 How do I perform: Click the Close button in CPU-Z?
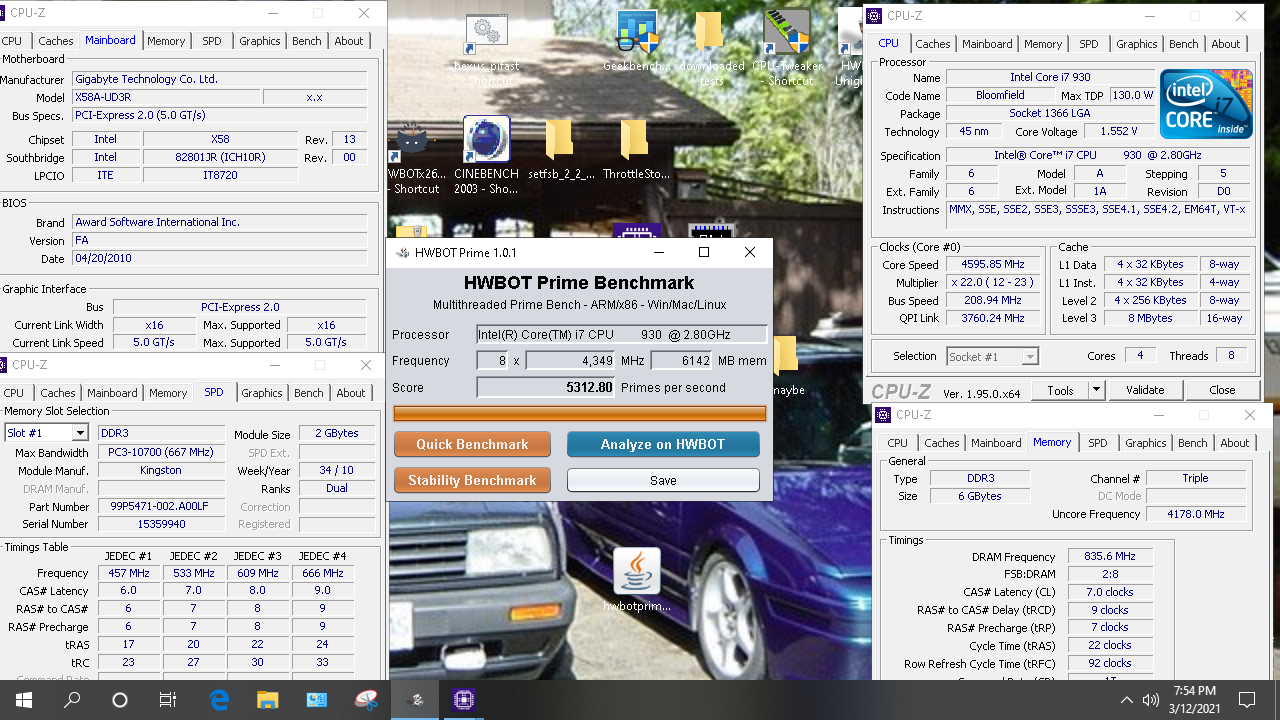pos(1222,390)
